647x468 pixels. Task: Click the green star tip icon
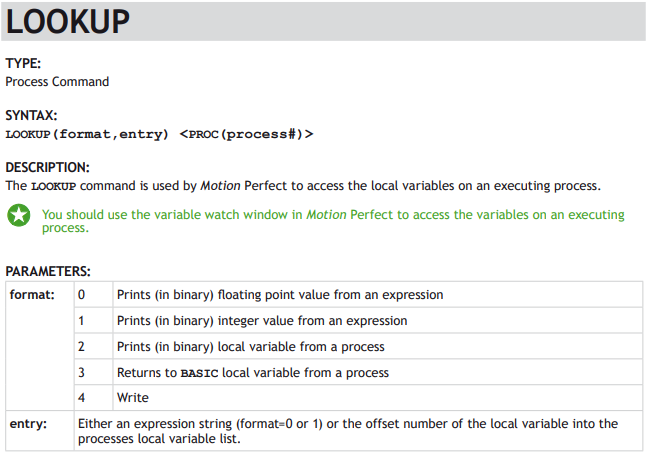19,215
